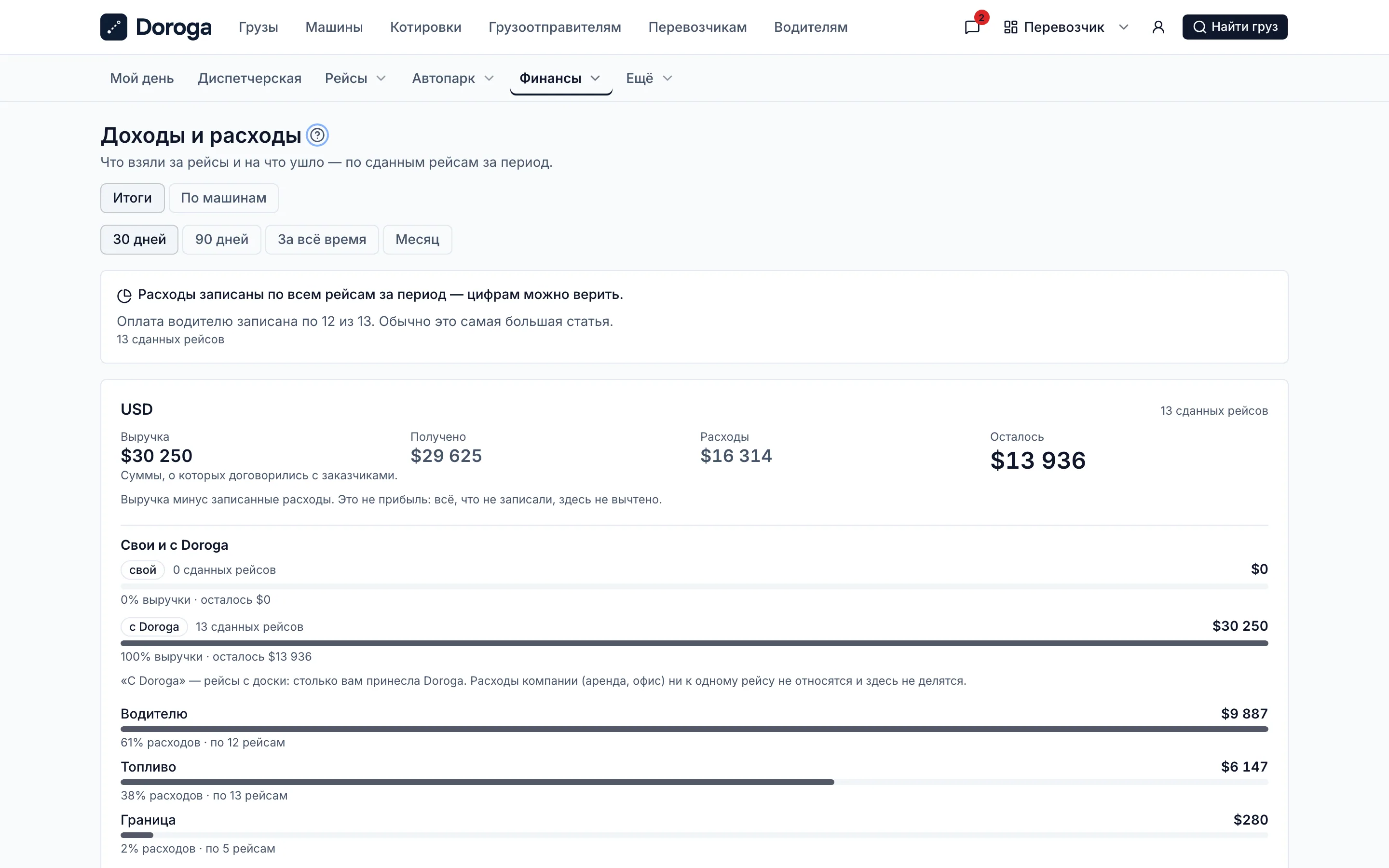The height and width of the screenshot is (868, 1389).
Task: Click the Получено value $29 625
Action: coord(446,456)
